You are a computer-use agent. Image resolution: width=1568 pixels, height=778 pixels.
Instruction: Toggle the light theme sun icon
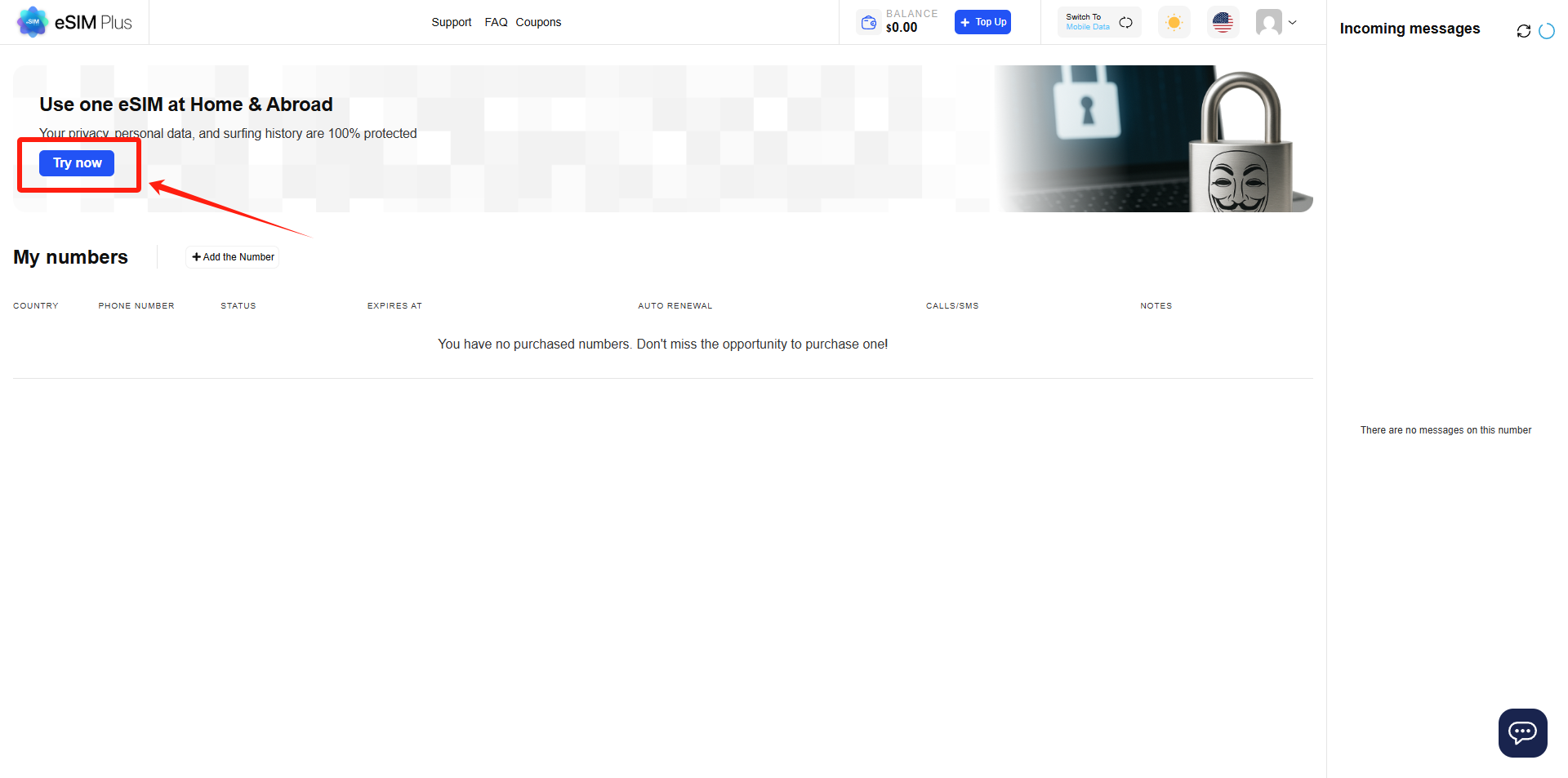pyautogui.click(x=1174, y=22)
